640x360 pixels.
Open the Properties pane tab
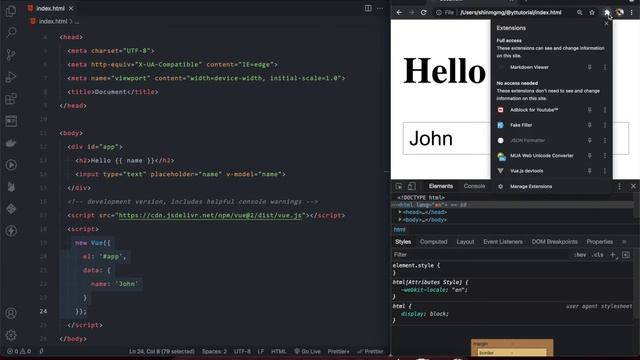[600, 242]
